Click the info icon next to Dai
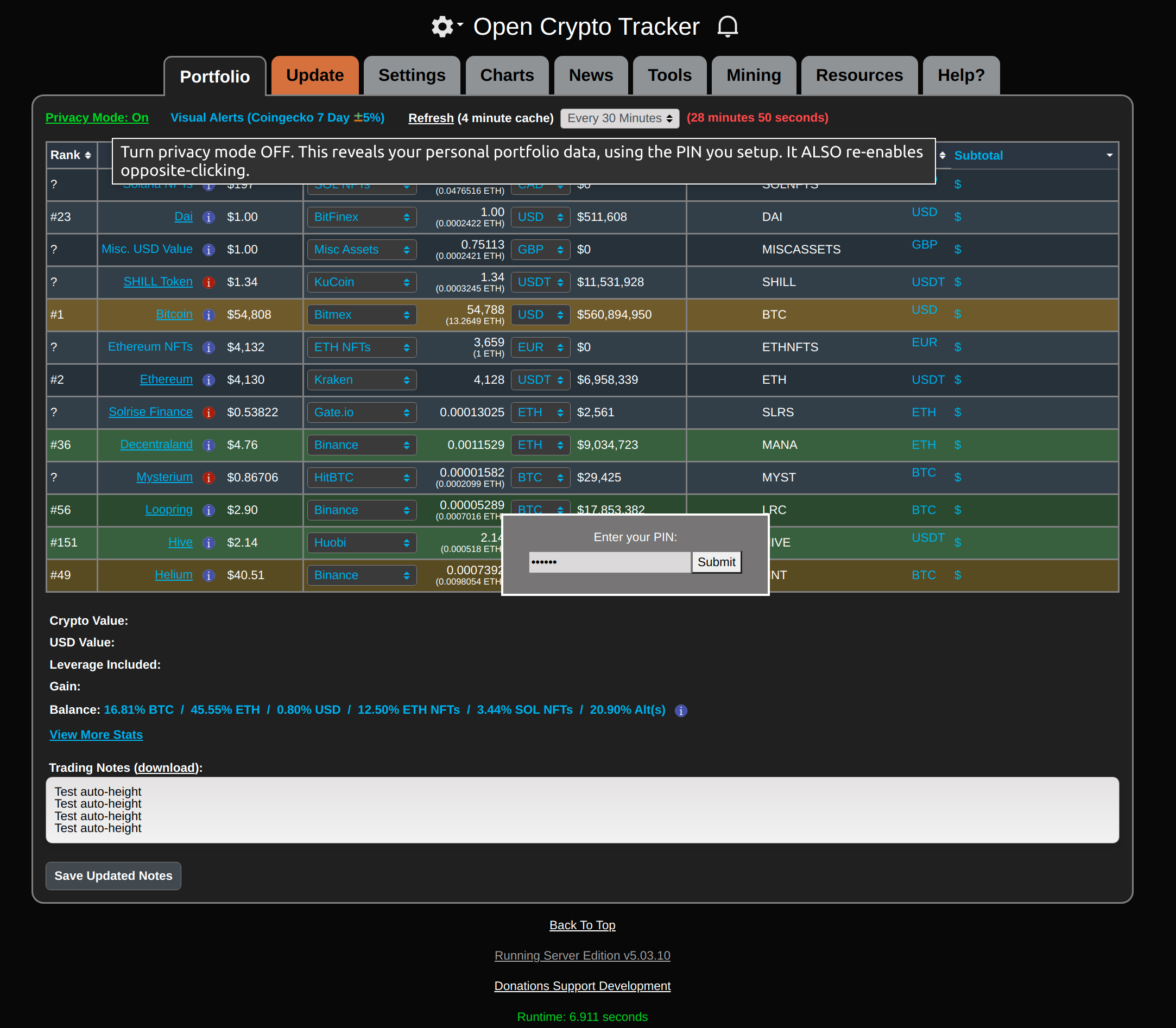 pos(209,218)
